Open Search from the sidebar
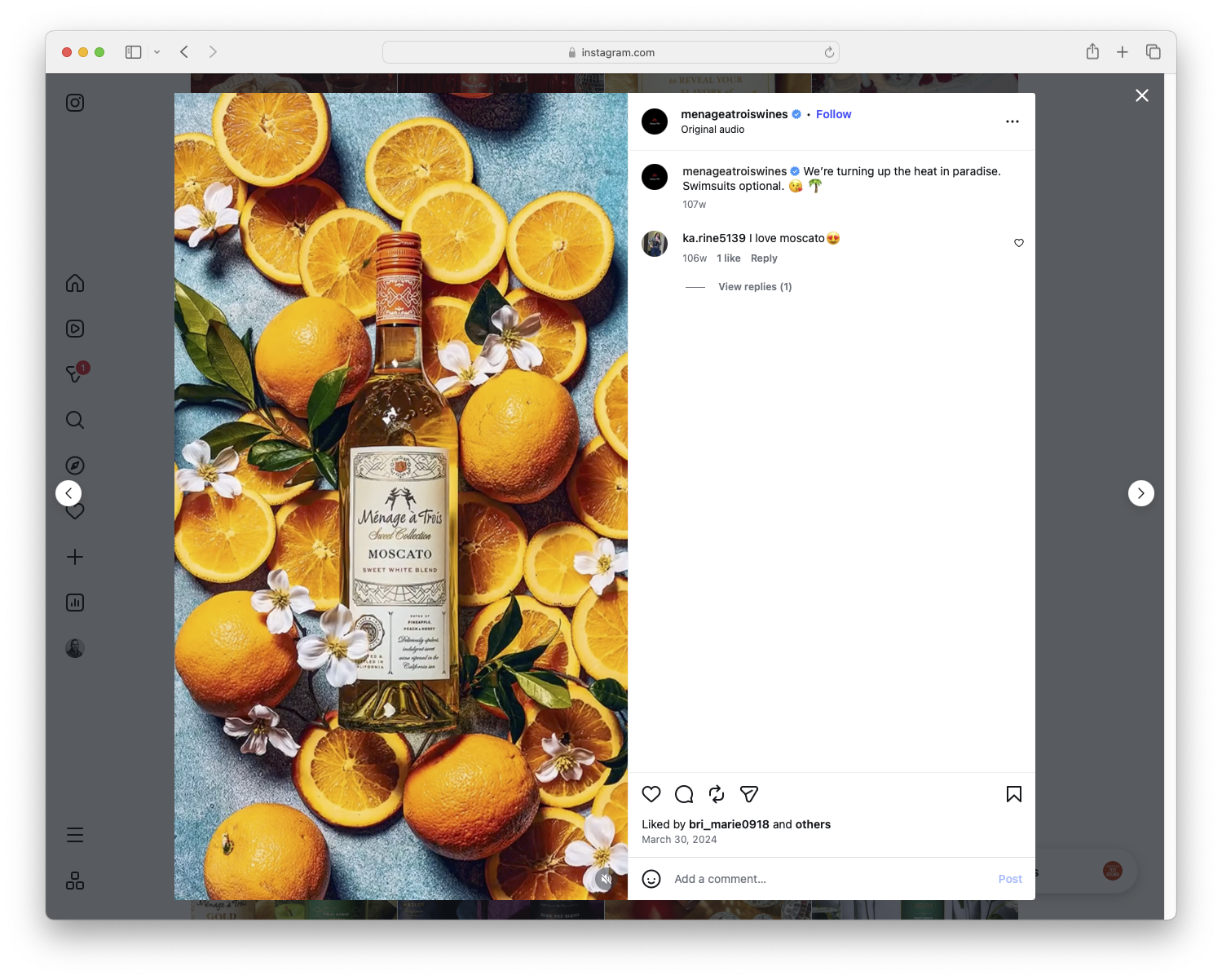Viewport: 1222px width, 980px height. [74, 419]
